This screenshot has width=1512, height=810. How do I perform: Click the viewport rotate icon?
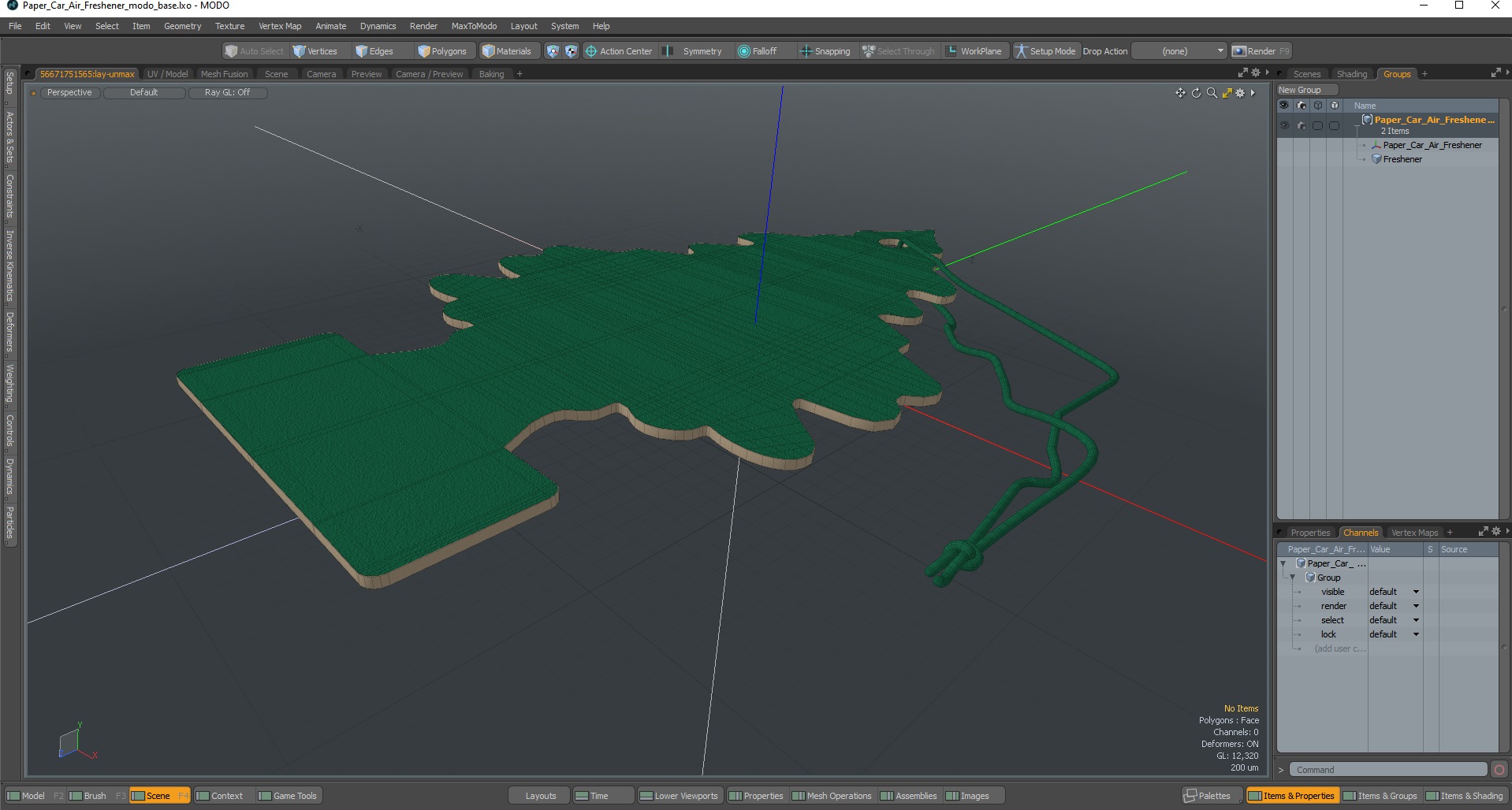(x=1196, y=93)
